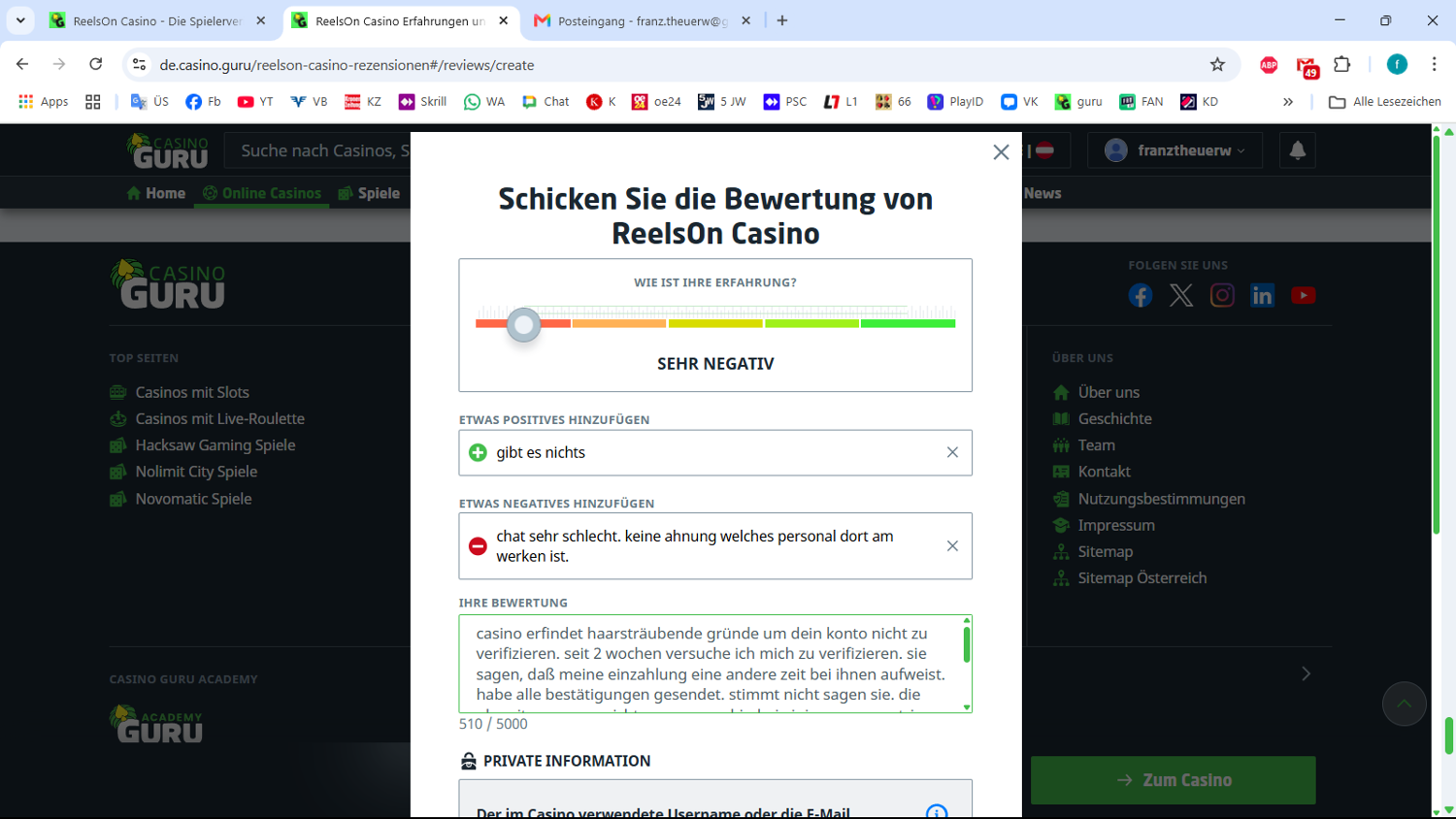This screenshot has height=819, width=1456.
Task: Open the Chrome profile avatar
Action: point(1397,64)
